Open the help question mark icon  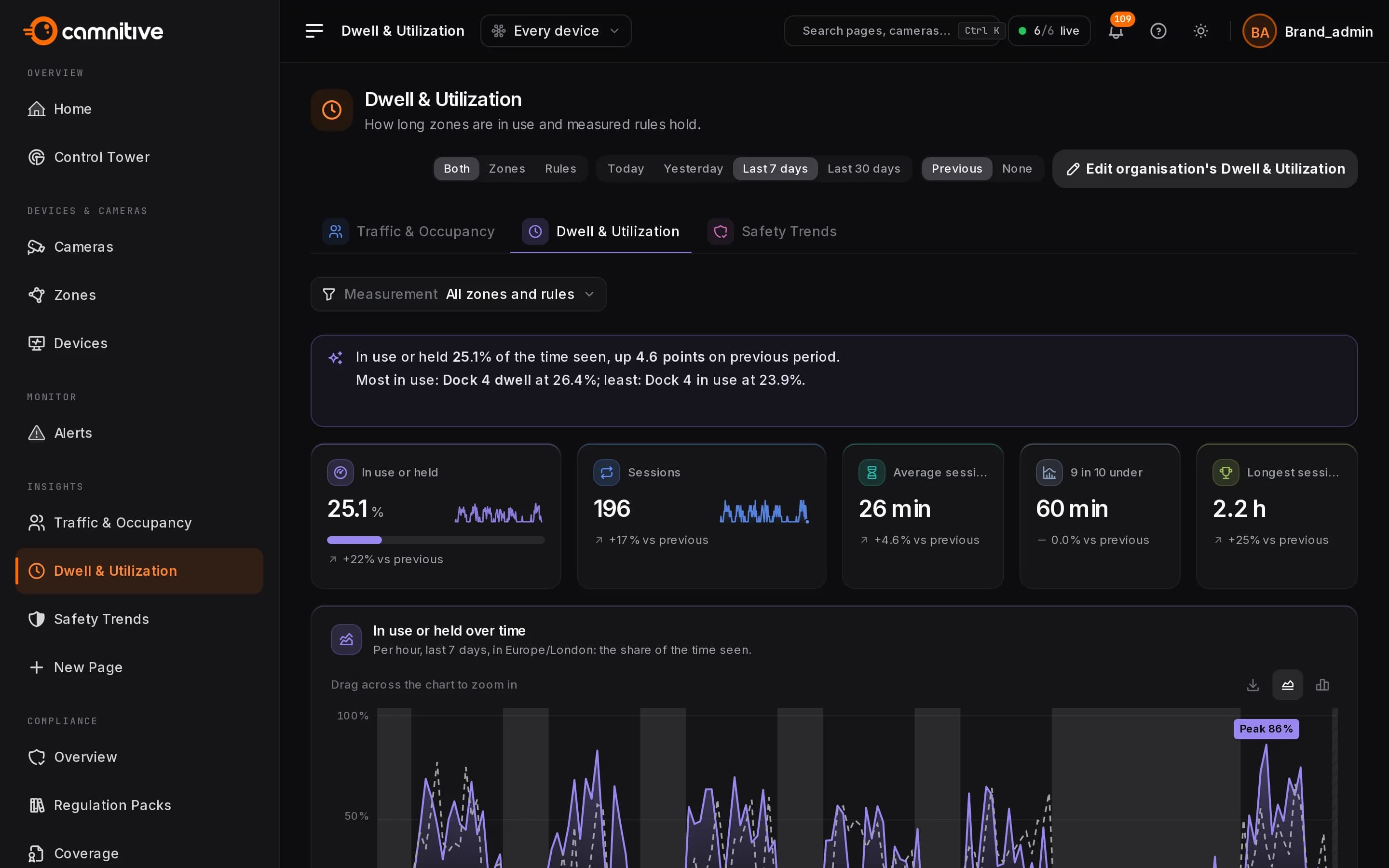(x=1158, y=31)
